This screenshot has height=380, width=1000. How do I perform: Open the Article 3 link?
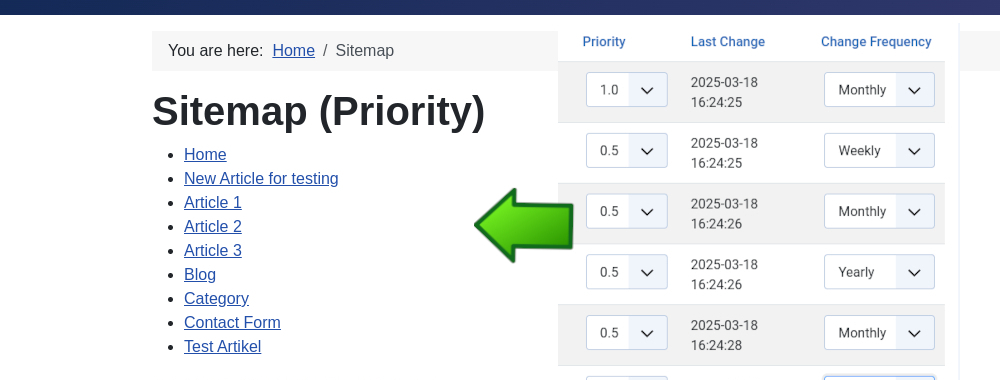[213, 251]
